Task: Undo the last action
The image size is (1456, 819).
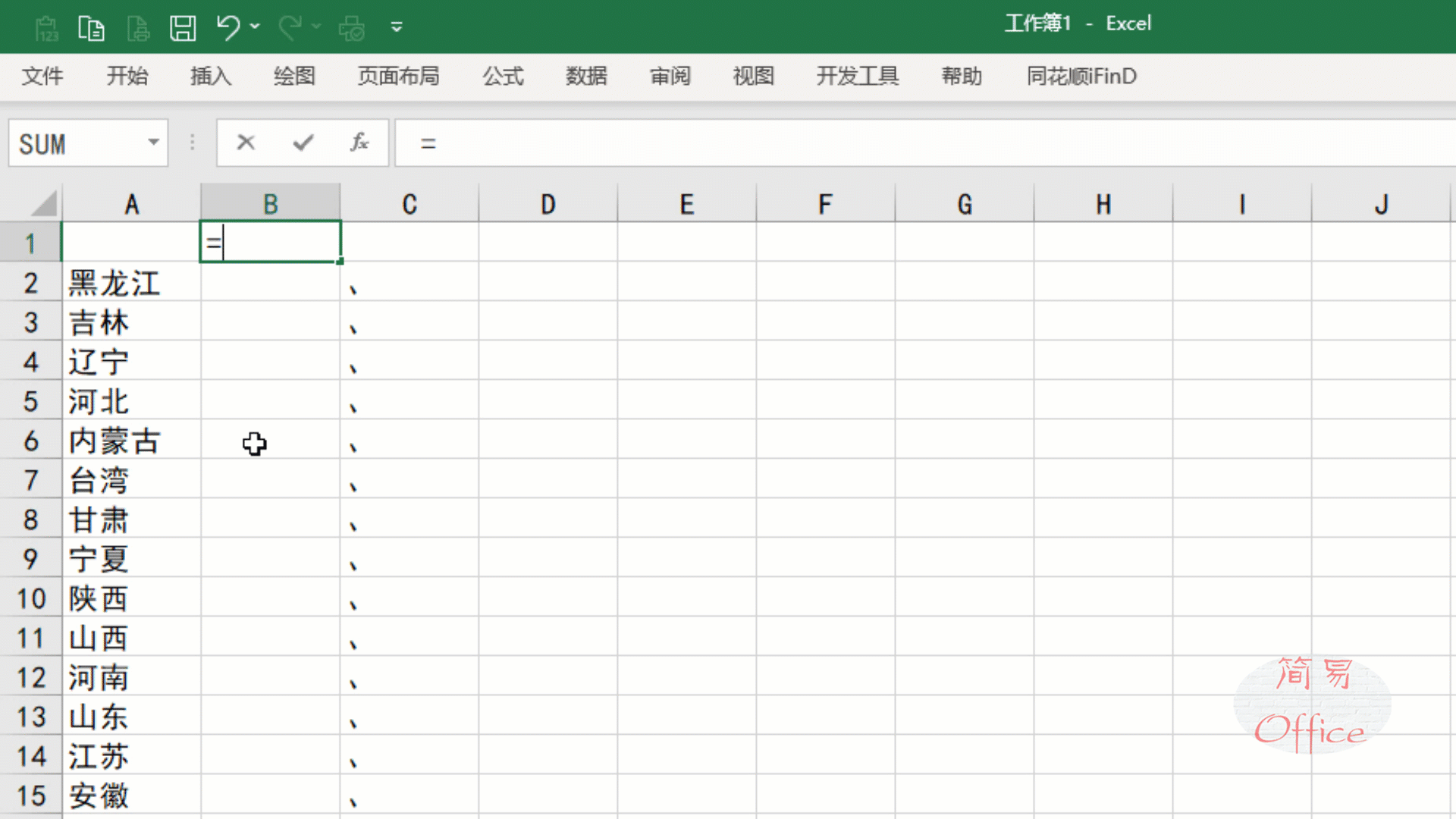Action: (x=228, y=28)
